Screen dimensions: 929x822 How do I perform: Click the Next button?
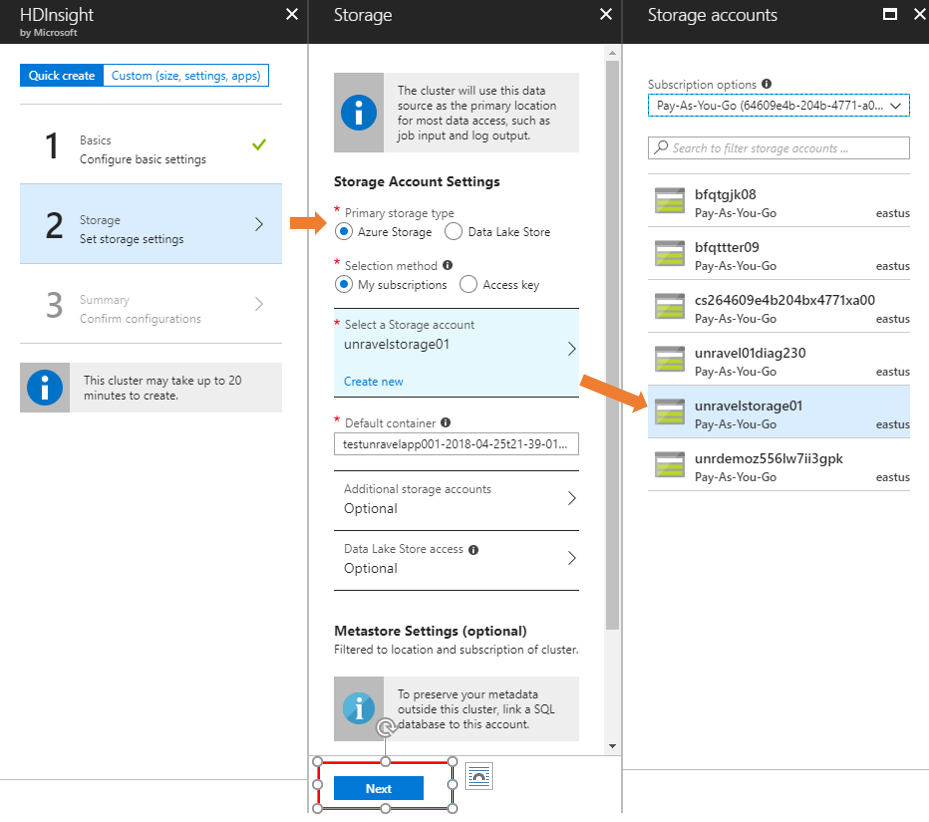click(379, 788)
